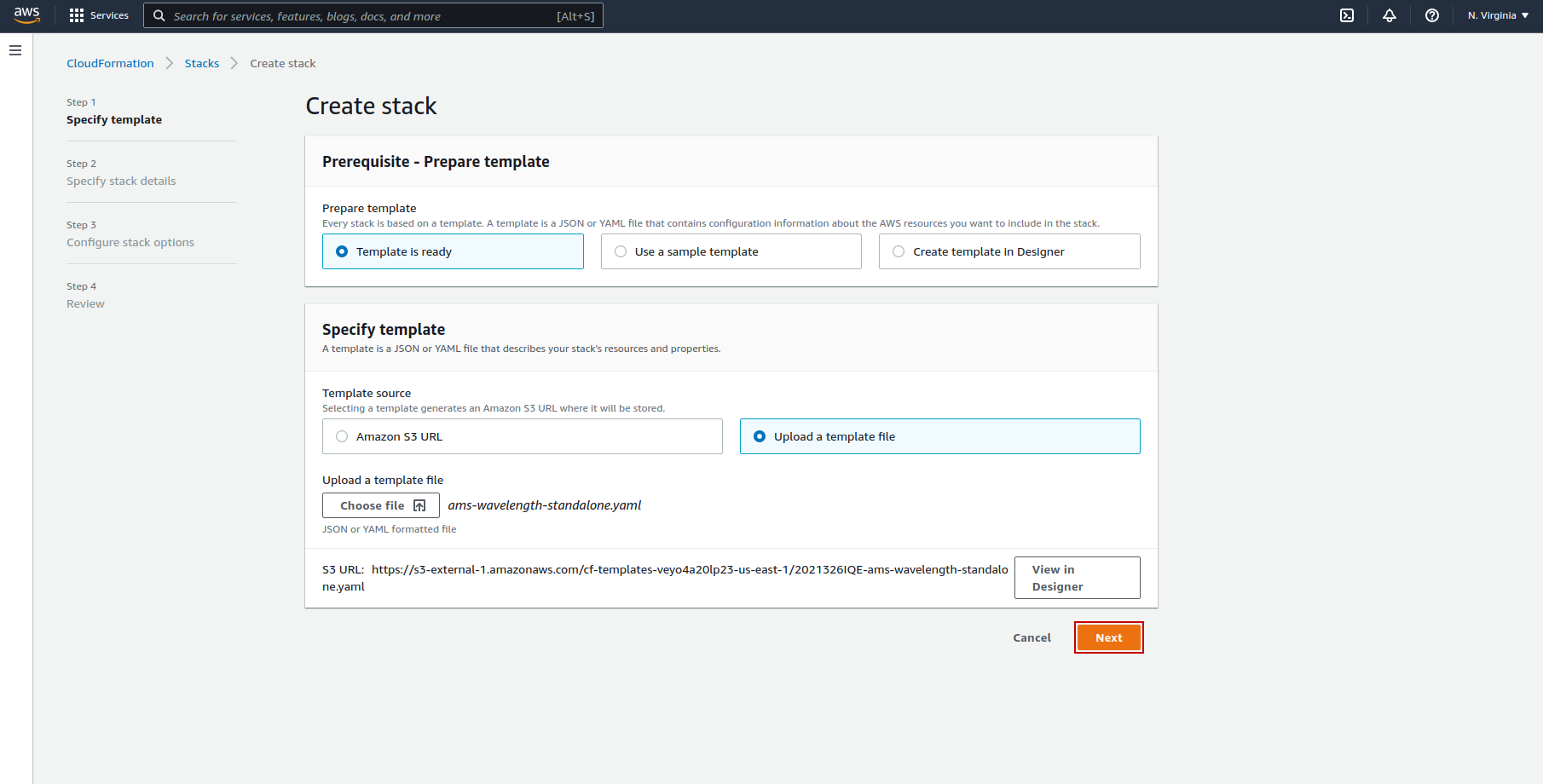This screenshot has height=784, width=1543.
Task: Click the upload icon in Choose file
Action: click(x=419, y=505)
